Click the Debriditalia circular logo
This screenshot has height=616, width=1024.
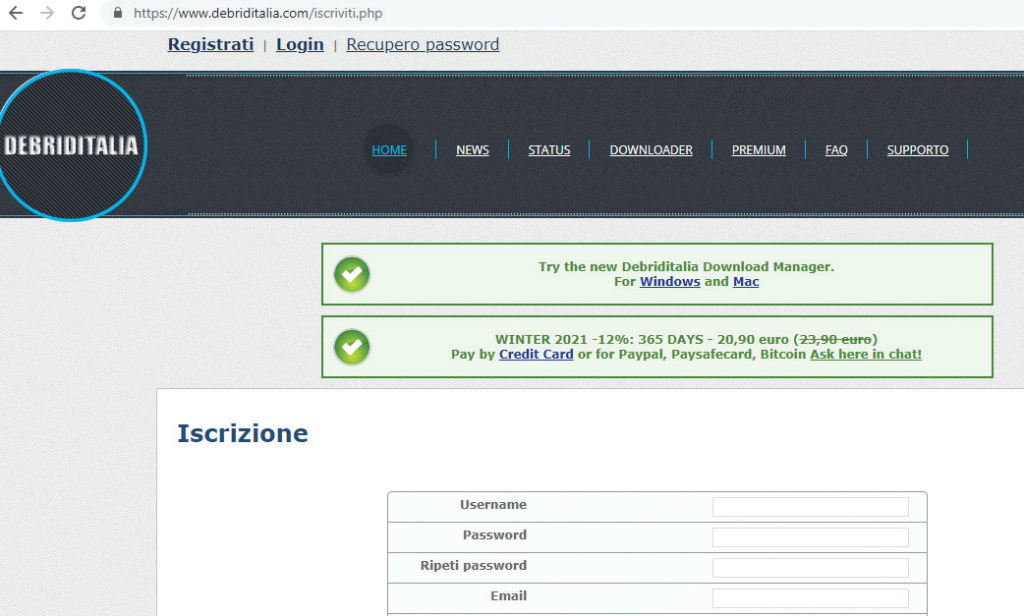[x=71, y=145]
